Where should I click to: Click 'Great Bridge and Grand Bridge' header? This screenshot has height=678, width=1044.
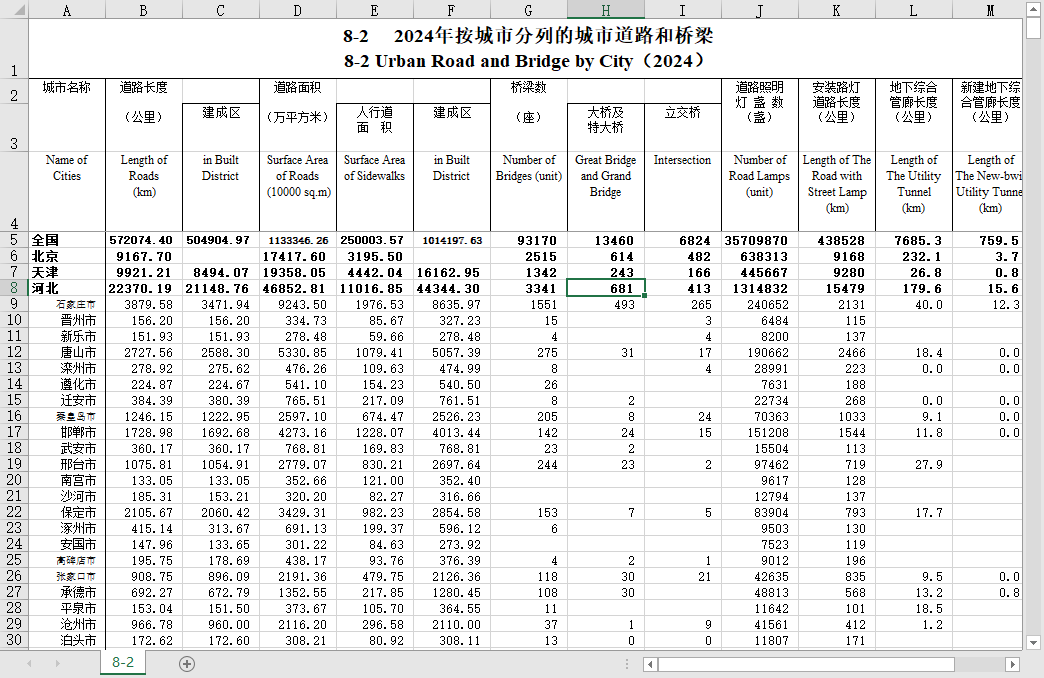[x=606, y=192]
